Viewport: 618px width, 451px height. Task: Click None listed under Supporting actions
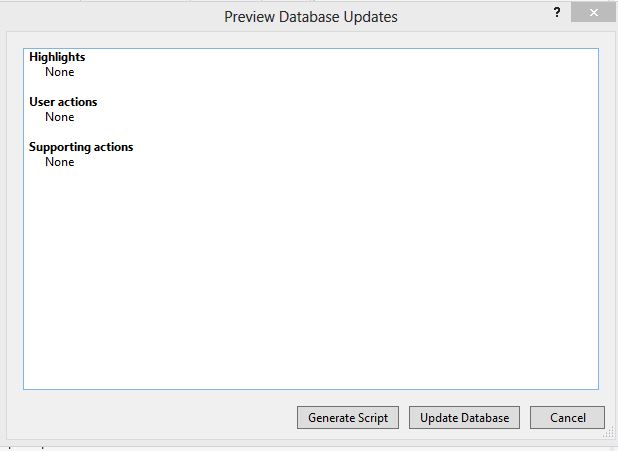click(x=60, y=162)
